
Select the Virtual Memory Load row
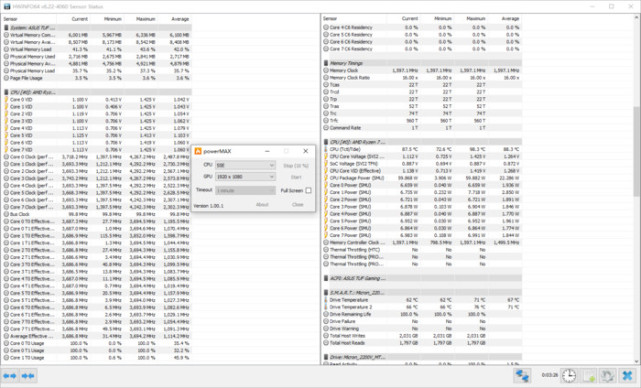97,49
